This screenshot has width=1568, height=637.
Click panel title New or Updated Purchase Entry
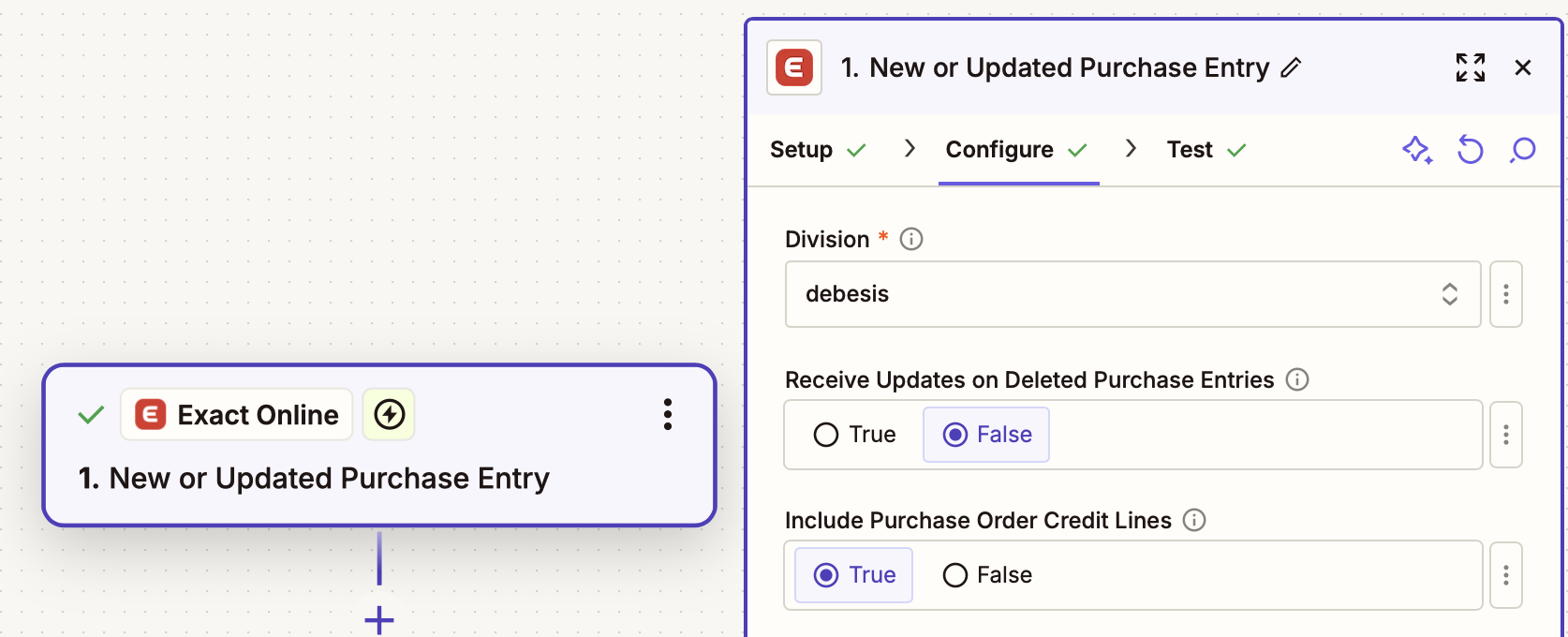[1056, 67]
